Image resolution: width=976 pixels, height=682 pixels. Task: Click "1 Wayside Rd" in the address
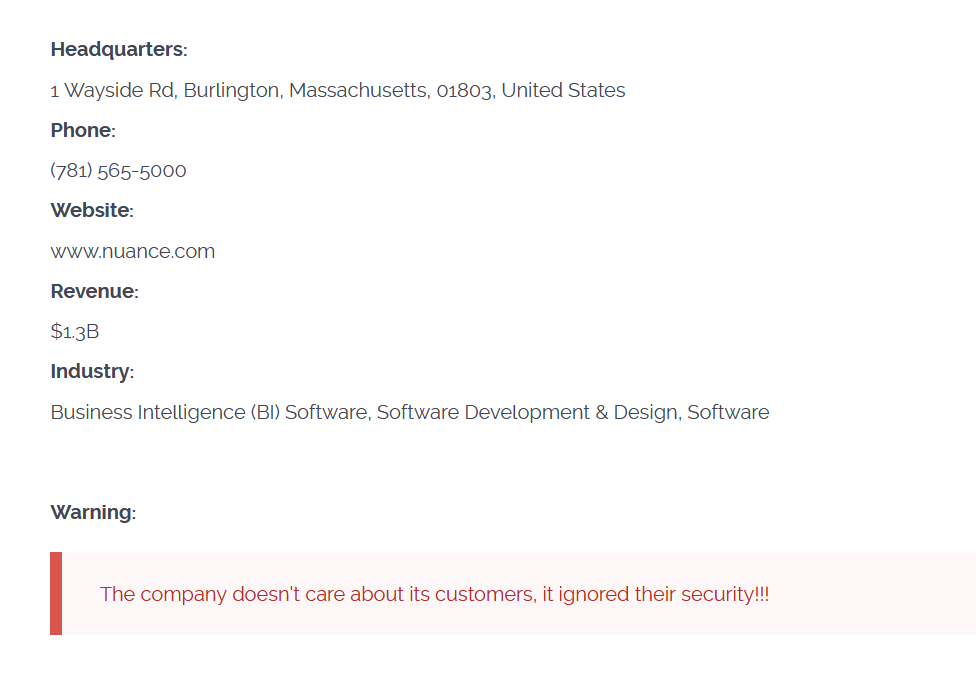click(112, 90)
